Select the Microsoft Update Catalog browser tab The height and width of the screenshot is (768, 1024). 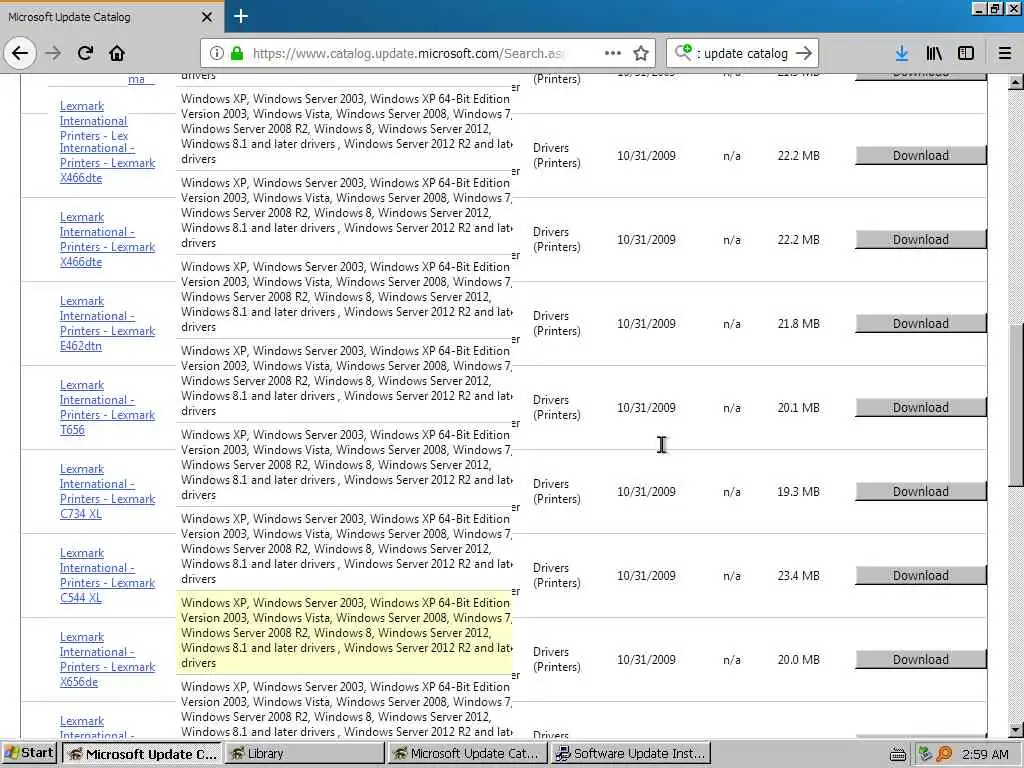click(112, 17)
